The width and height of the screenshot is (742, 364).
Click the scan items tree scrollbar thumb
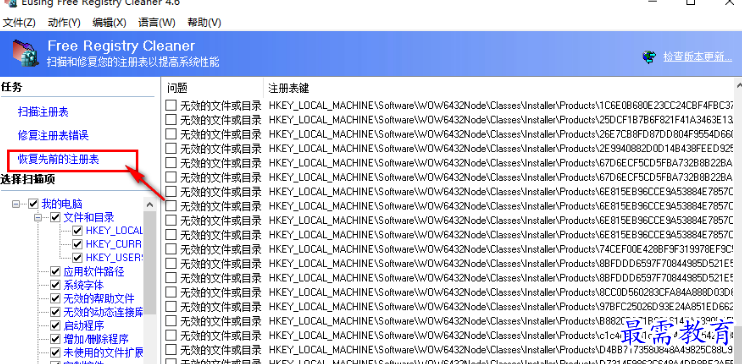(150, 262)
